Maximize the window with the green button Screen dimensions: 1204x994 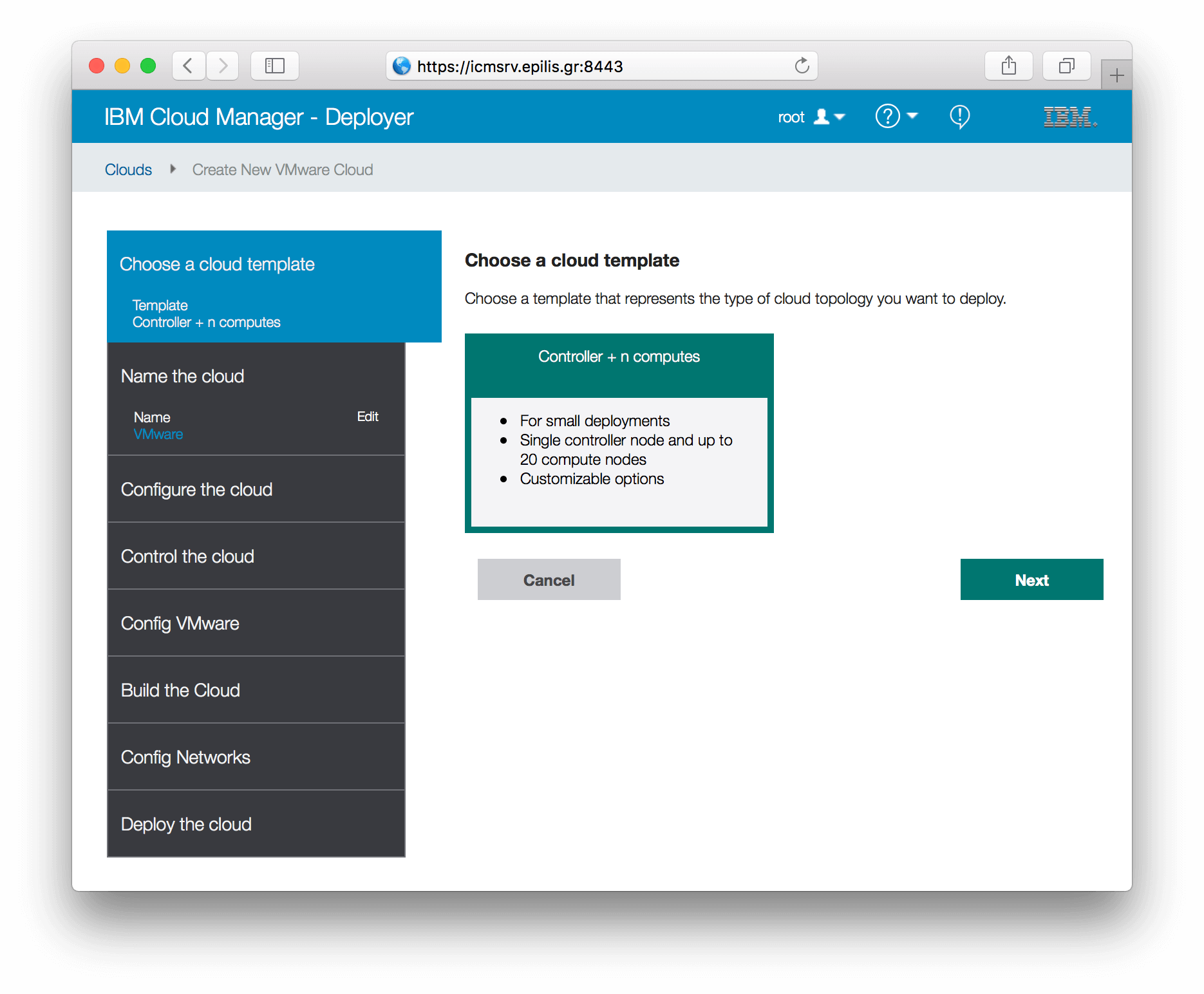[x=148, y=66]
